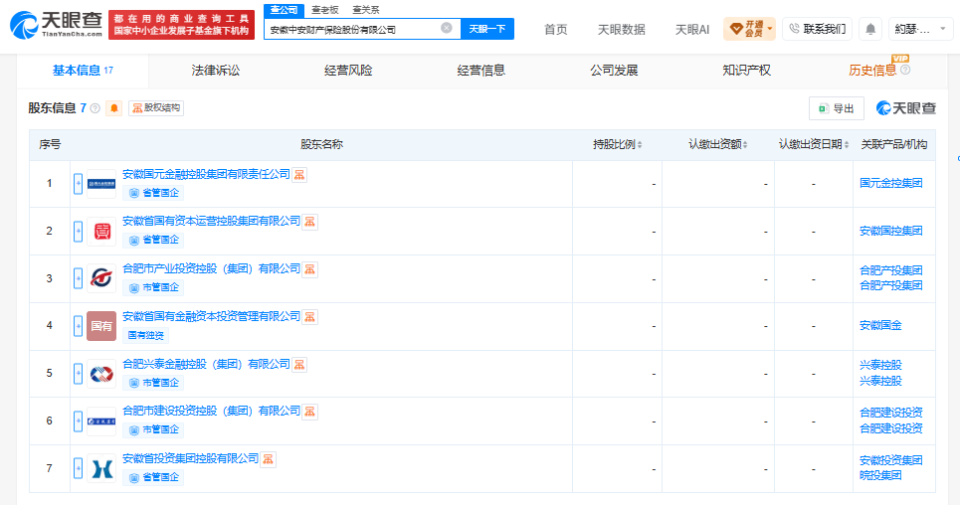Select the 查关系 search tab

click(366, 10)
